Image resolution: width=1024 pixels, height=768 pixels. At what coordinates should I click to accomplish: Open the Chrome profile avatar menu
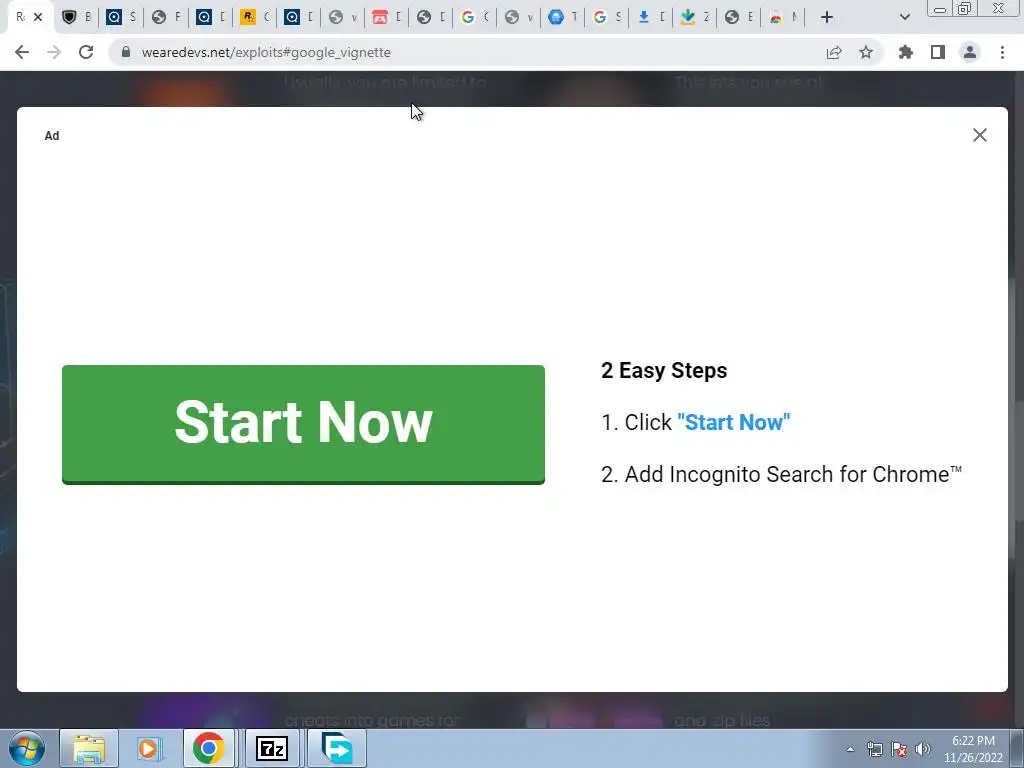click(970, 52)
